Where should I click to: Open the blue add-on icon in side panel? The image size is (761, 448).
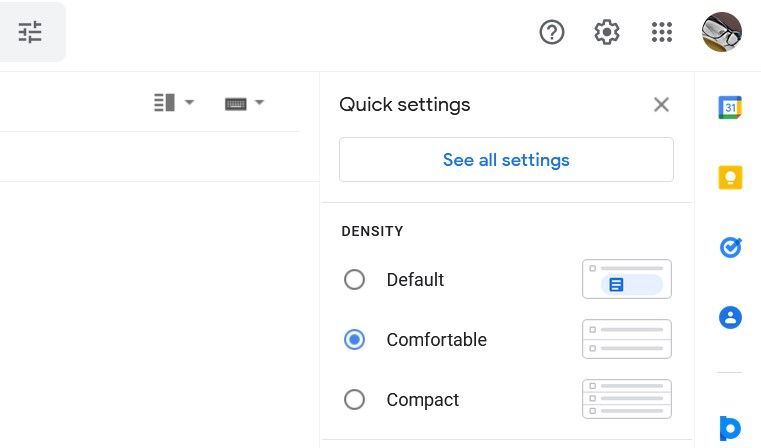pyautogui.click(x=730, y=428)
